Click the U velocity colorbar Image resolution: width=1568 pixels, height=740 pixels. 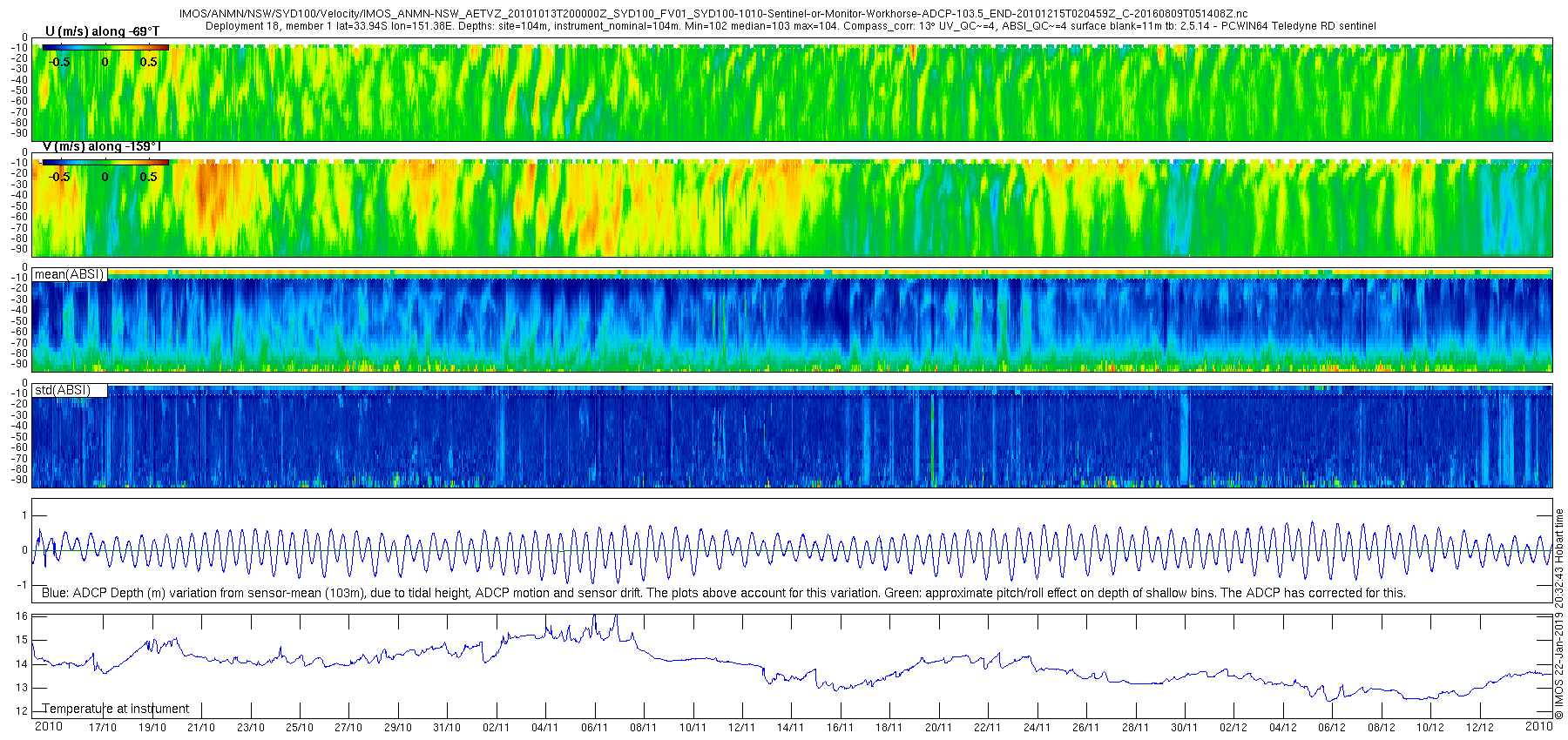click(105, 48)
